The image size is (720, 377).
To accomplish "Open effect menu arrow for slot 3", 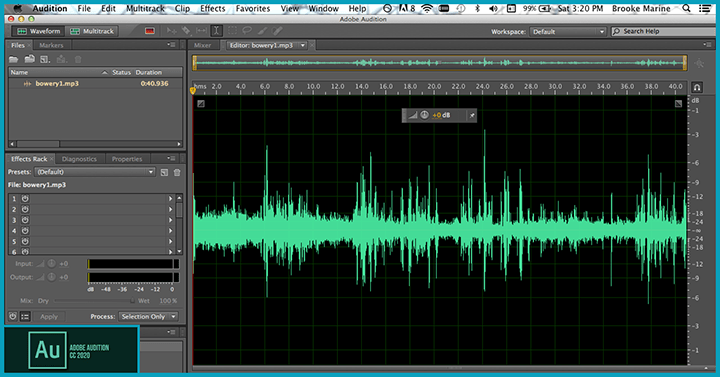I will [170, 220].
